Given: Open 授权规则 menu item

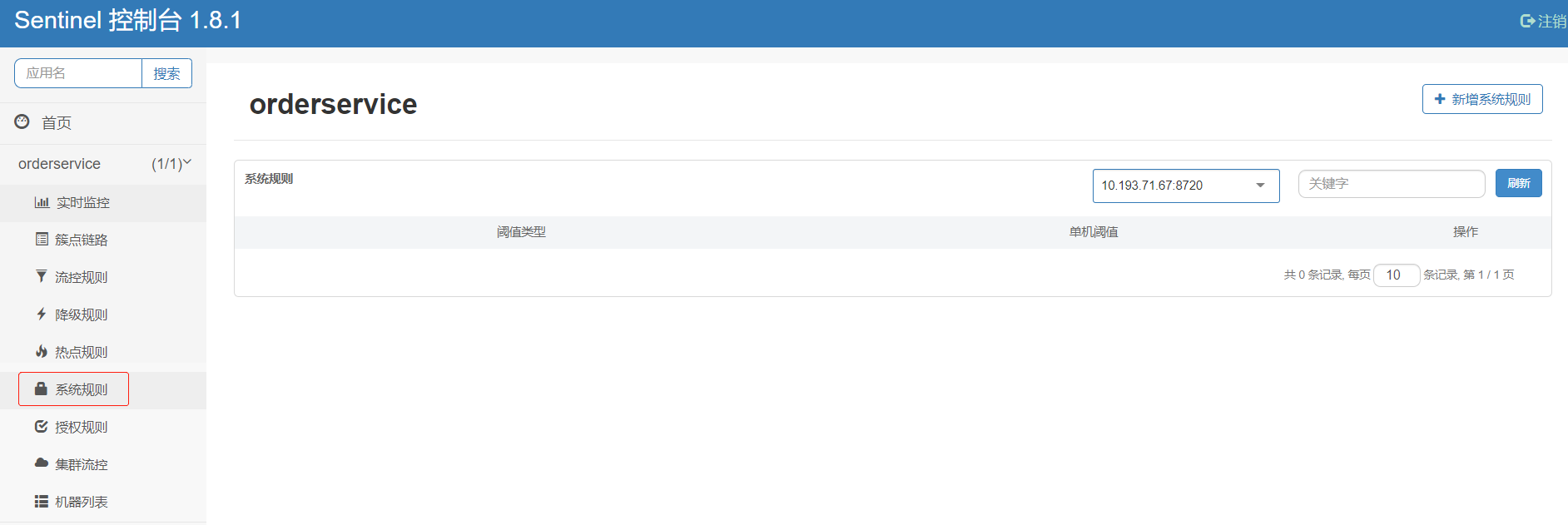Looking at the screenshot, I should (103, 428).
